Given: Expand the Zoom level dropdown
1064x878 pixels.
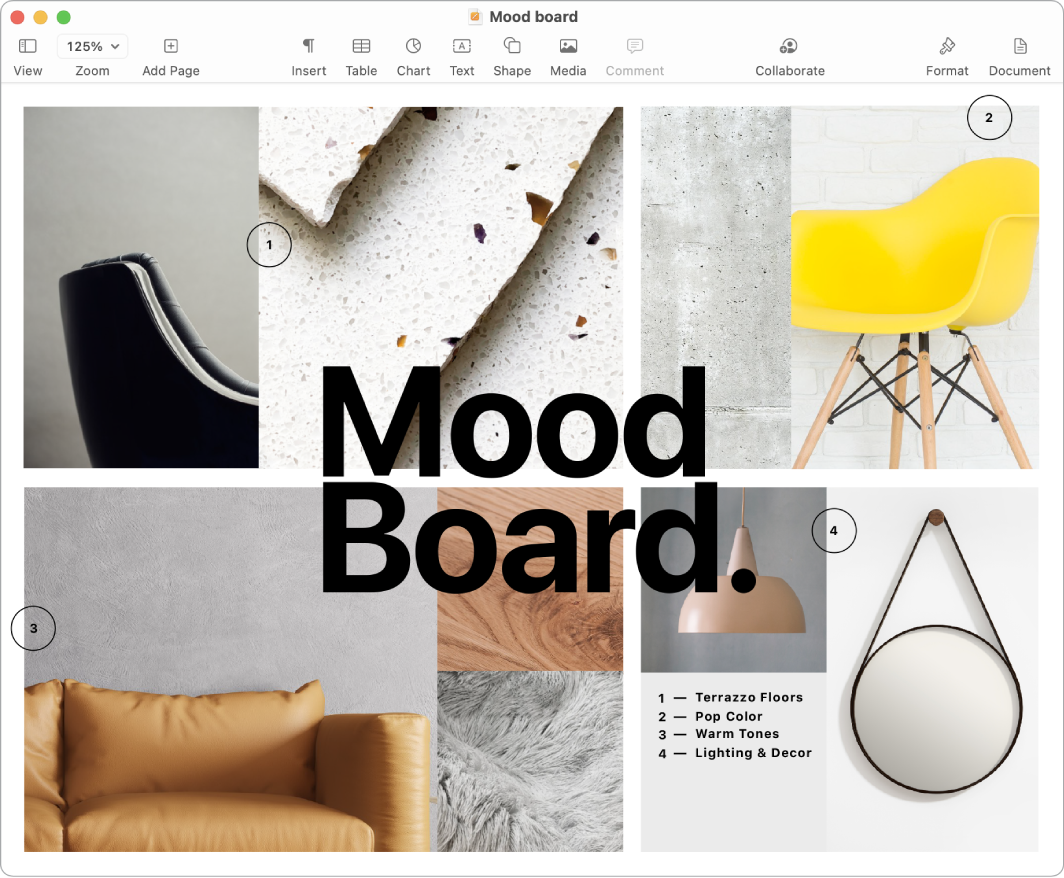Looking at the screenshot, I should tap(92, 46).
